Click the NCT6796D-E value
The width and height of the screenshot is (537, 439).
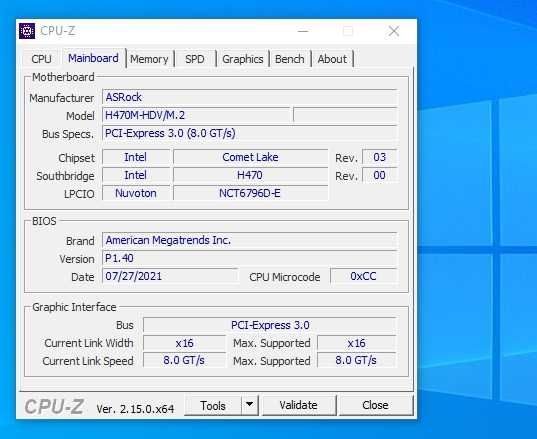[250, 193]
